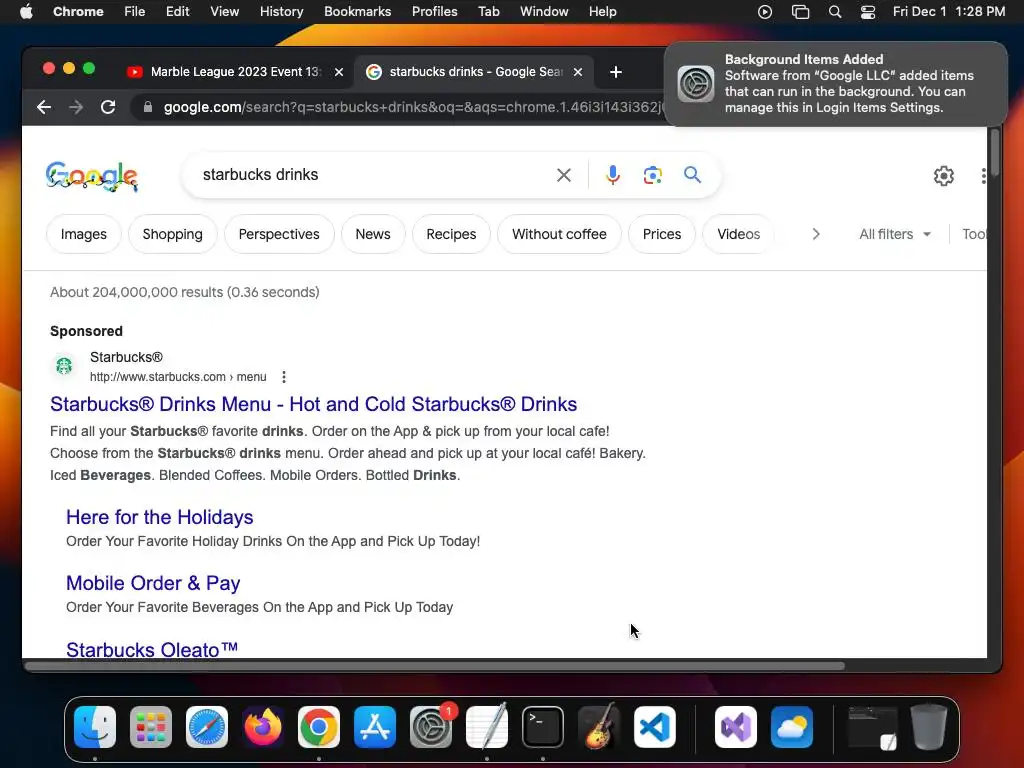Open the Profiles menu
Screen dimensions: 1024x768
point(434,12)
